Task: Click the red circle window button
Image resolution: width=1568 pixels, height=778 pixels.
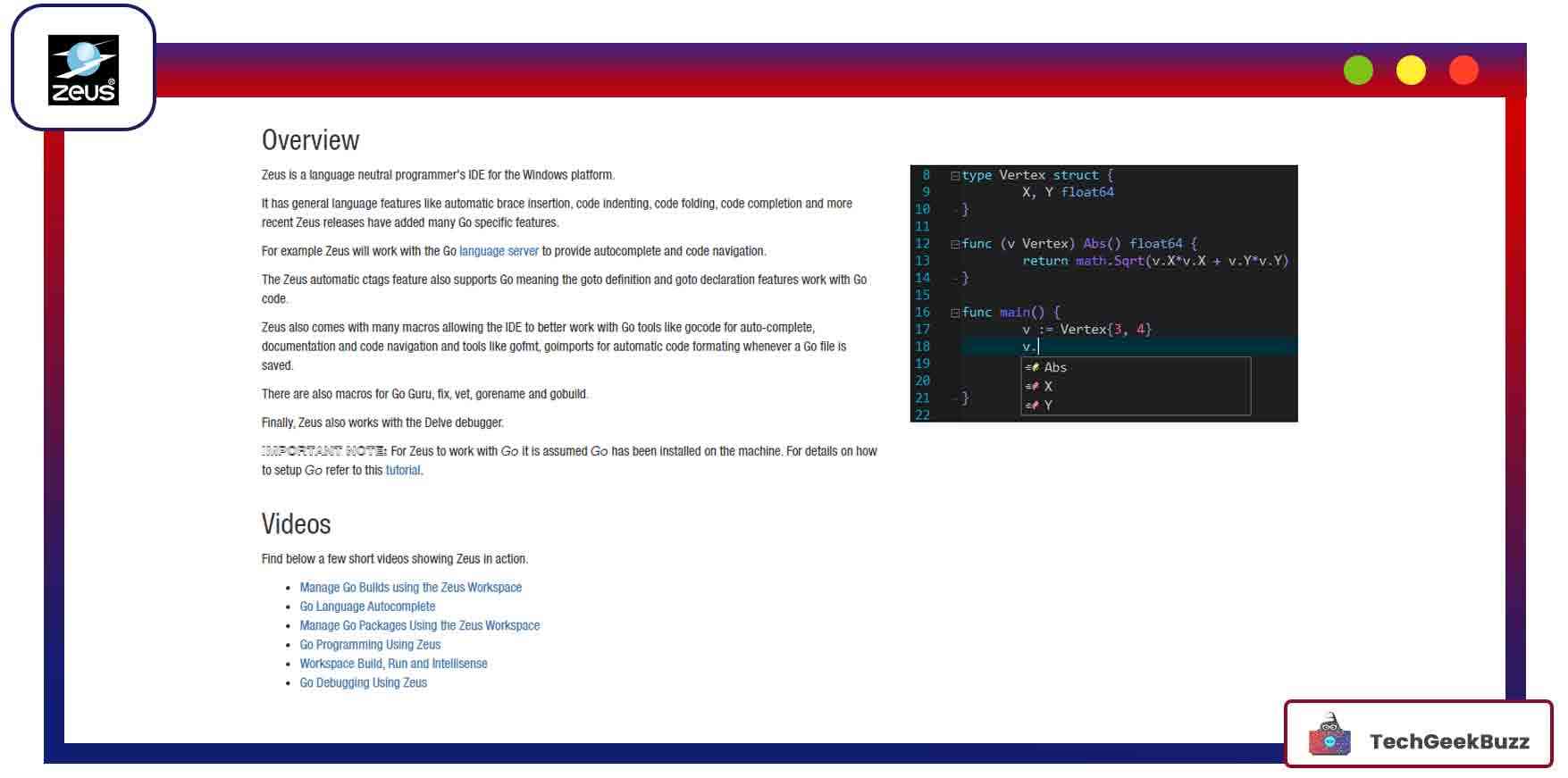Action: pyautogui.click(x=1463, y=70)
